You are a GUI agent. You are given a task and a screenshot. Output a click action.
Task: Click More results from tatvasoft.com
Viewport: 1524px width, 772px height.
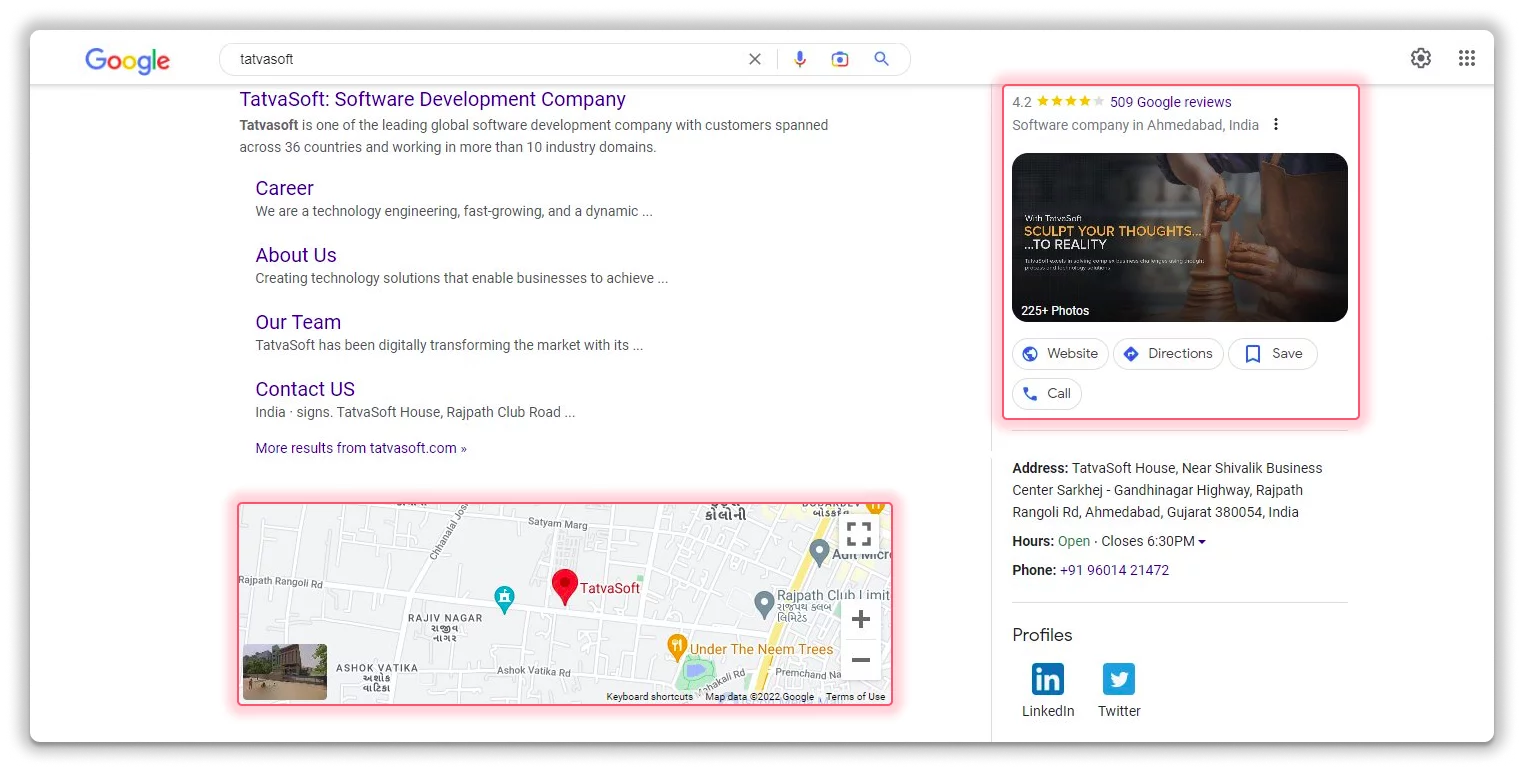click(361, 448)
